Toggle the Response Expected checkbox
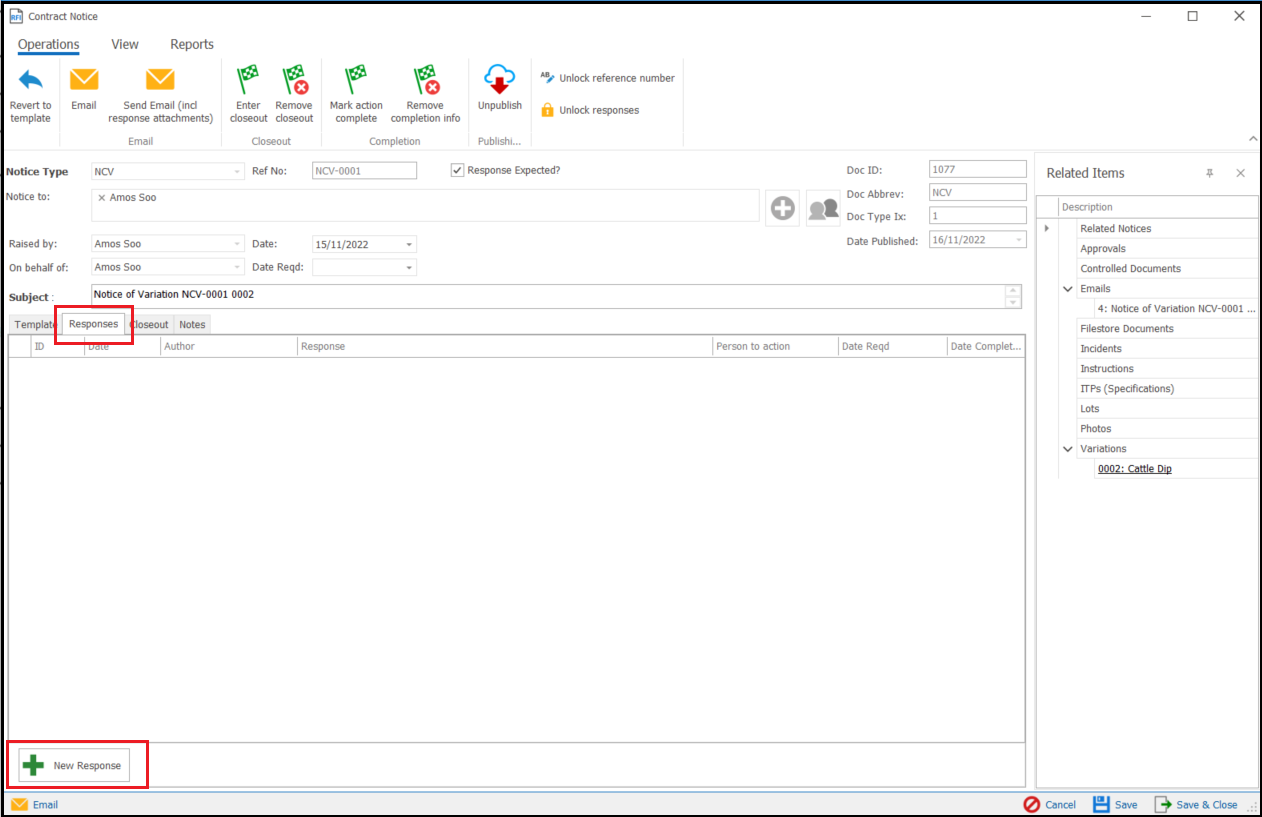 click(x=458, y=170)
